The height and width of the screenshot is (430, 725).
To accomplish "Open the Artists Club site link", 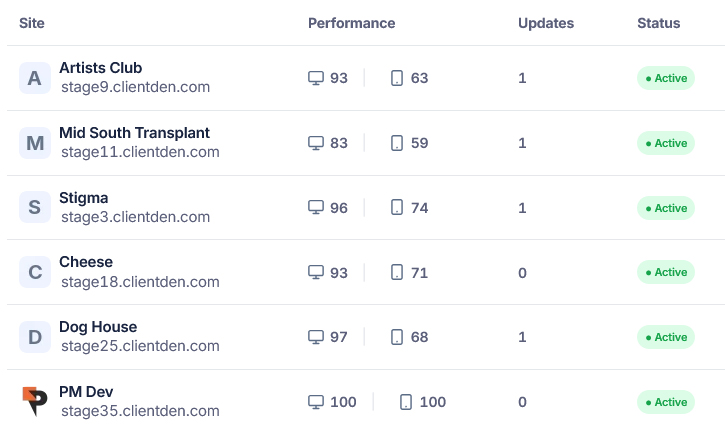I will click(100, 68).
